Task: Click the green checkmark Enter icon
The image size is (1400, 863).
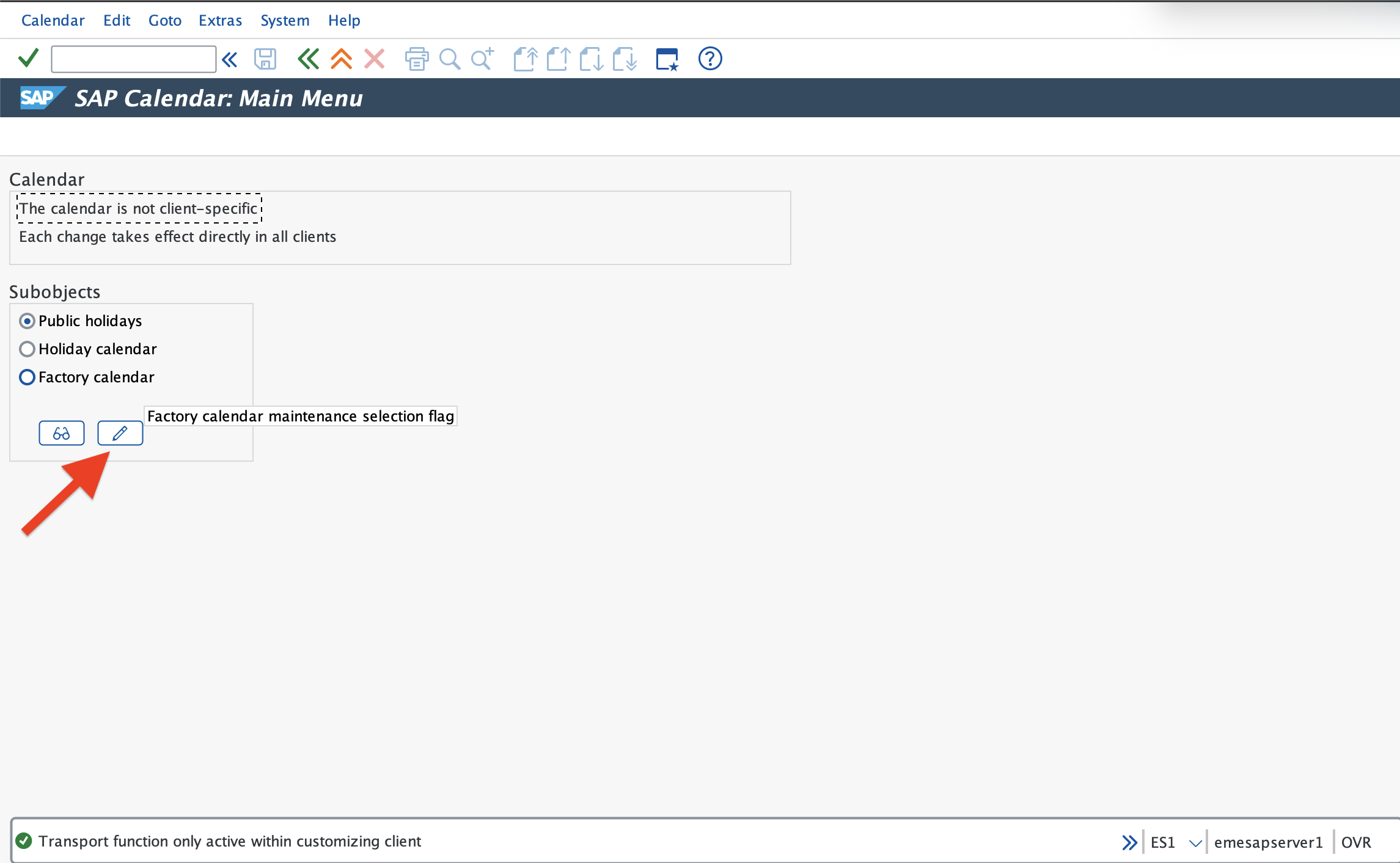Action: (28, 59)
